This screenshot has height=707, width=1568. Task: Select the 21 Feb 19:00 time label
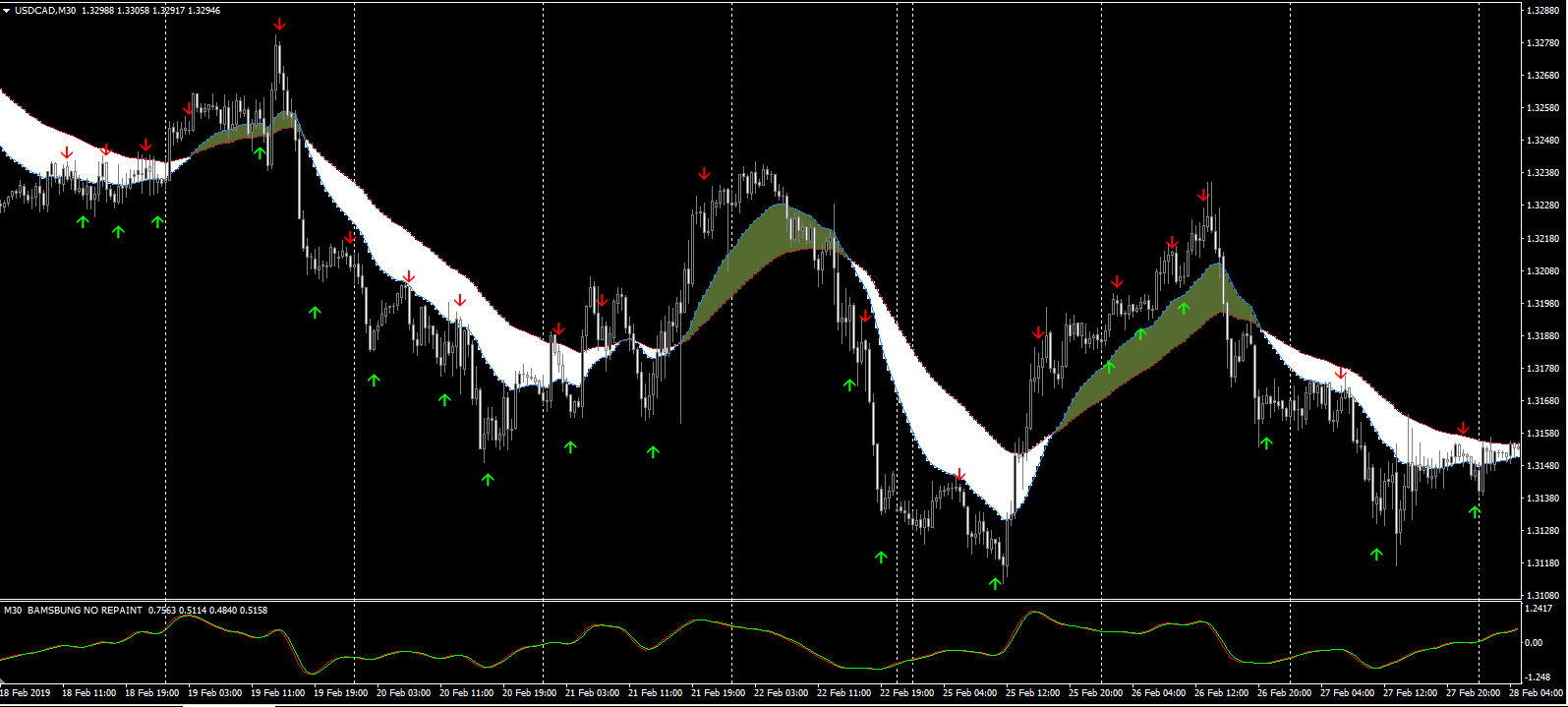click(x=718, y=693)
